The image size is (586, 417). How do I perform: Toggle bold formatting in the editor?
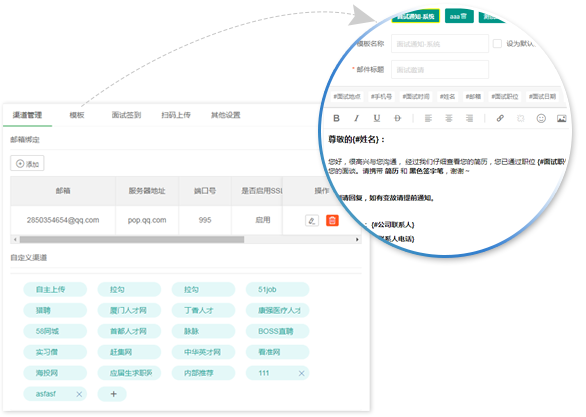pos(336,118)
